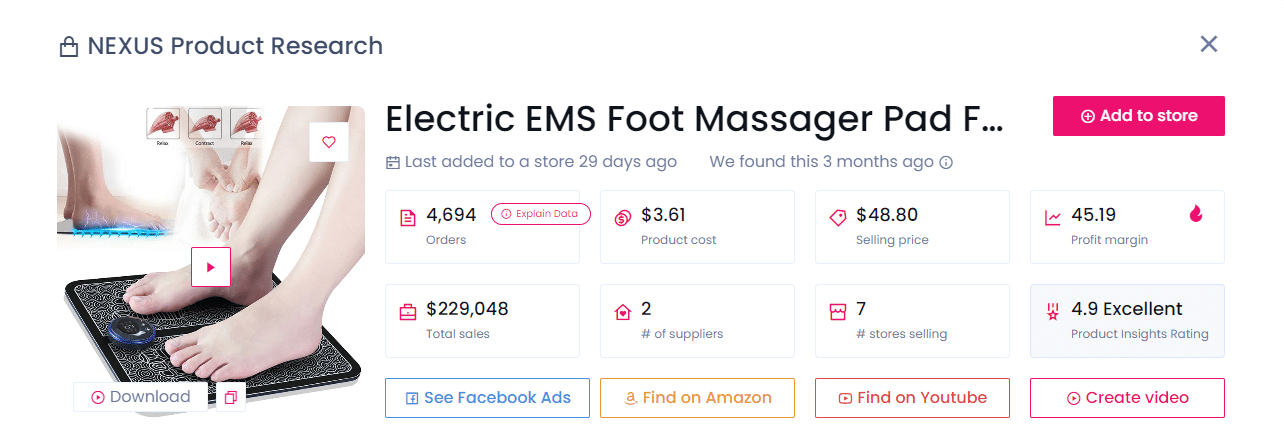Click the copy icon beside Download
This screenshot has width=1284, height=436.
tap(231, 397)
